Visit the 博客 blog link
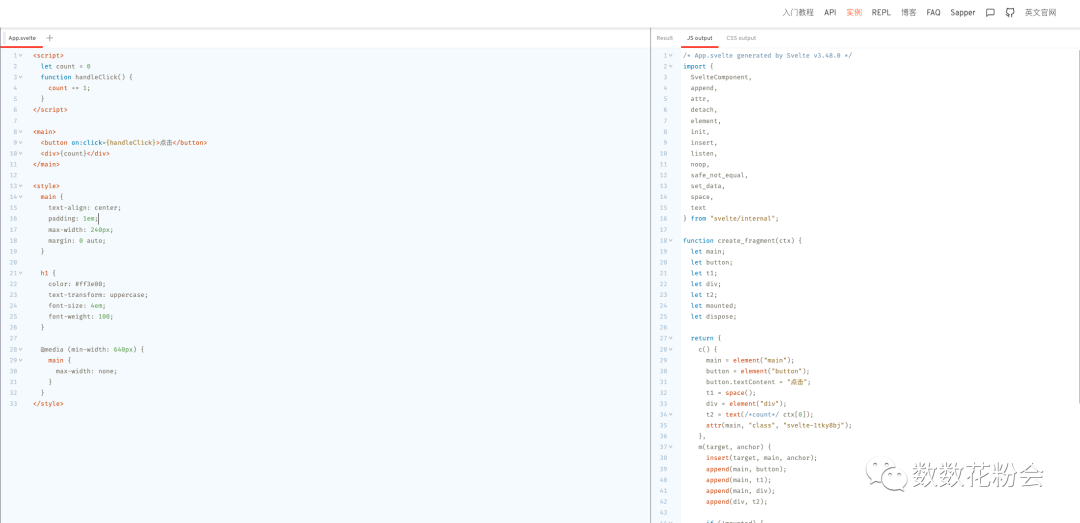 tap(908, 12)
